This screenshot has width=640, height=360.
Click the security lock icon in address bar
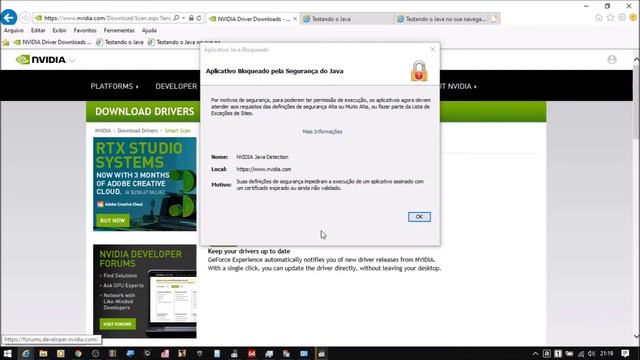(x=191, y=18)
